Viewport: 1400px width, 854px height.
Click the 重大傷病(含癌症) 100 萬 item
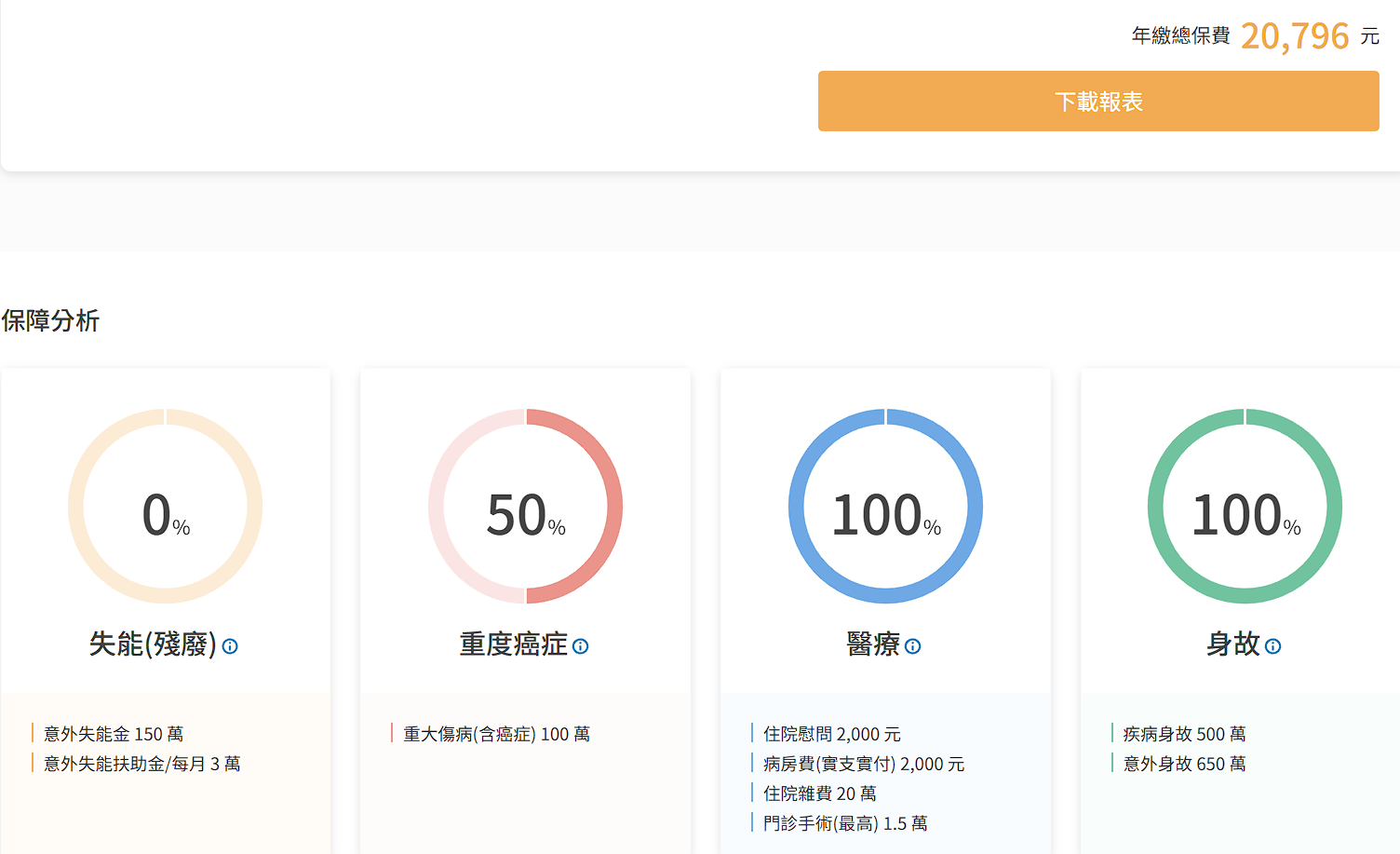(x=496, y=734)
